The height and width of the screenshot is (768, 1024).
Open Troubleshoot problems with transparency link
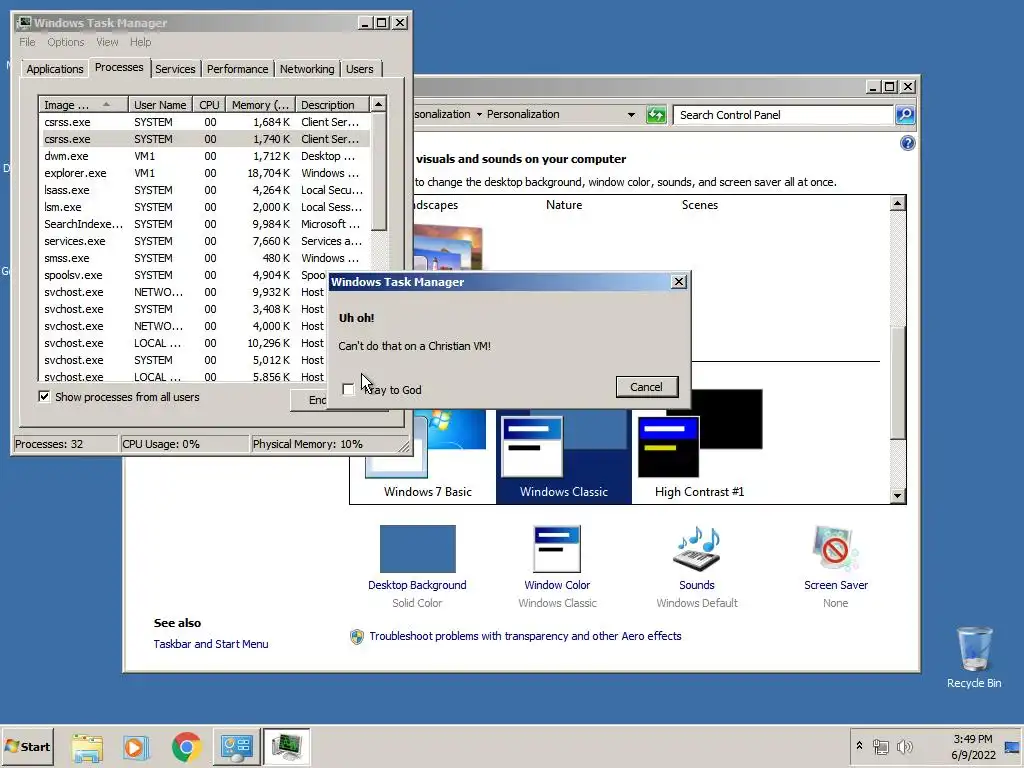(525, 636)
